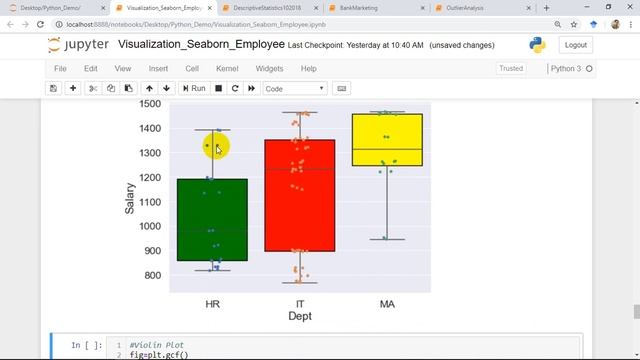Rename notebook via the Visualization_Seaborn_Employee title
640x360 pixels.
point(201,44)
